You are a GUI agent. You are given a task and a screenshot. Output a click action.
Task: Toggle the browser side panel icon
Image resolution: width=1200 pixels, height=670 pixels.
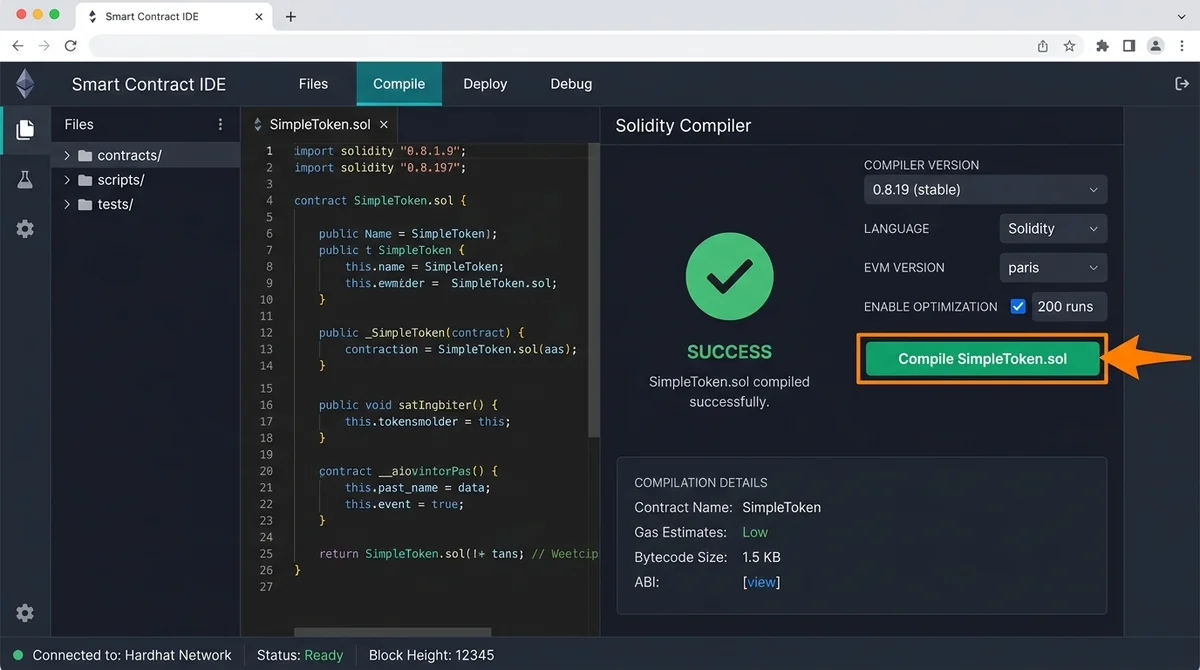(1129, 46)
